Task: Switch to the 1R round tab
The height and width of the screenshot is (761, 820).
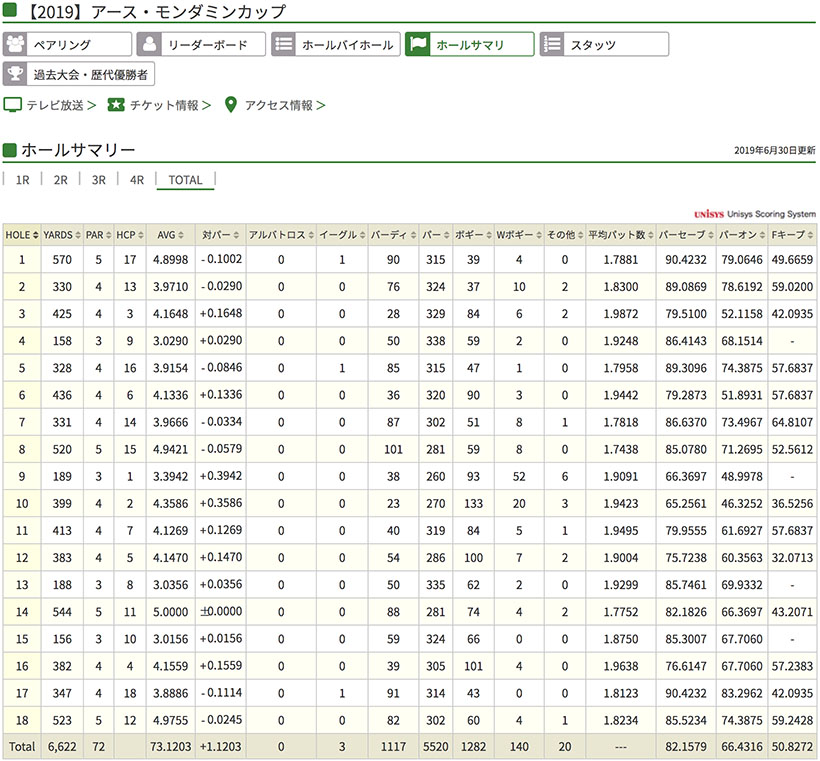Action: pos(23,181)
